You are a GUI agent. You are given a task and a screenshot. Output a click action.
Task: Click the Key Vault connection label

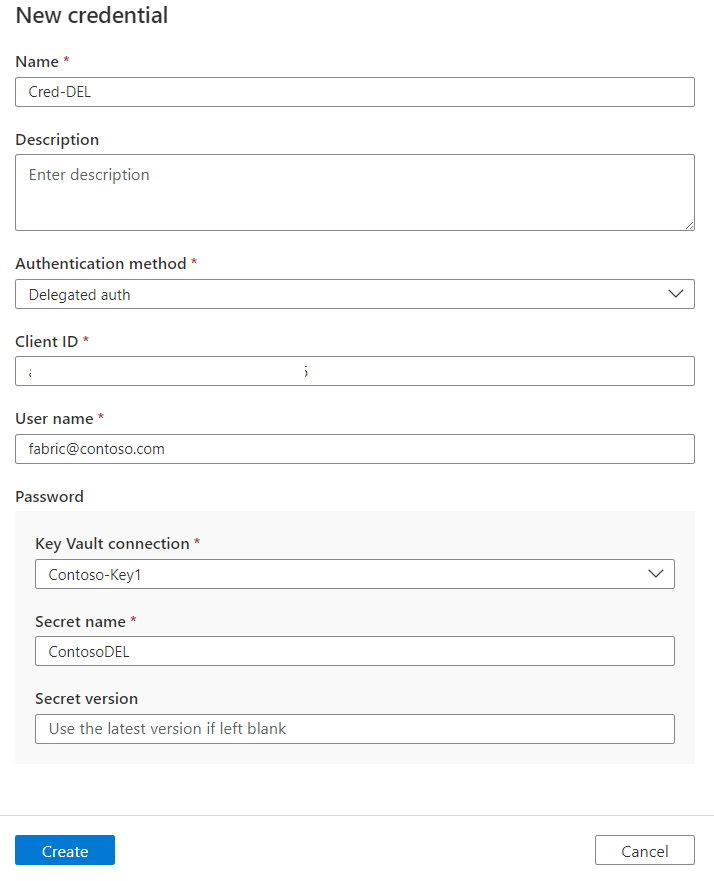coord(112,543)
